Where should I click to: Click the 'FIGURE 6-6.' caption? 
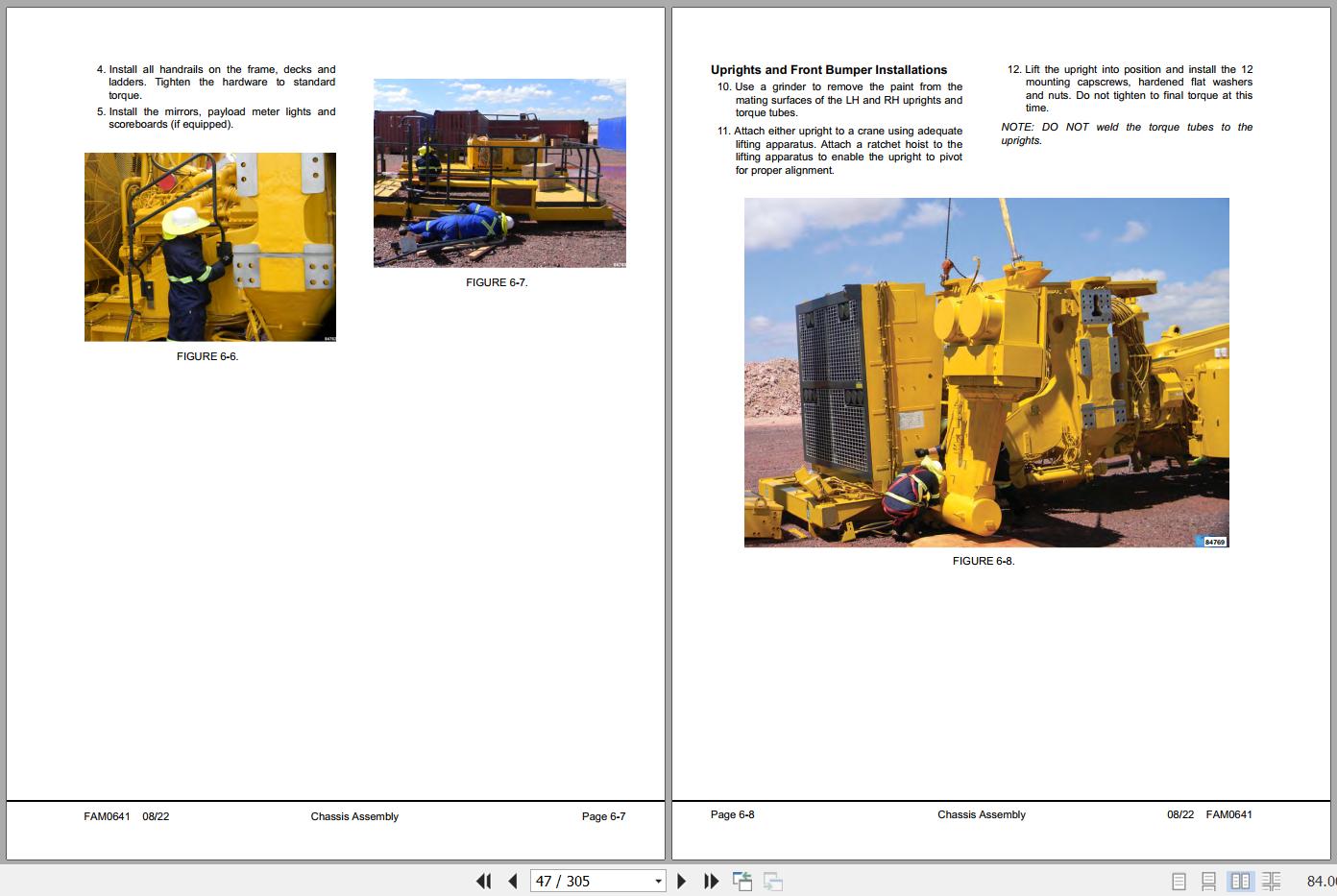click(207, 356)
